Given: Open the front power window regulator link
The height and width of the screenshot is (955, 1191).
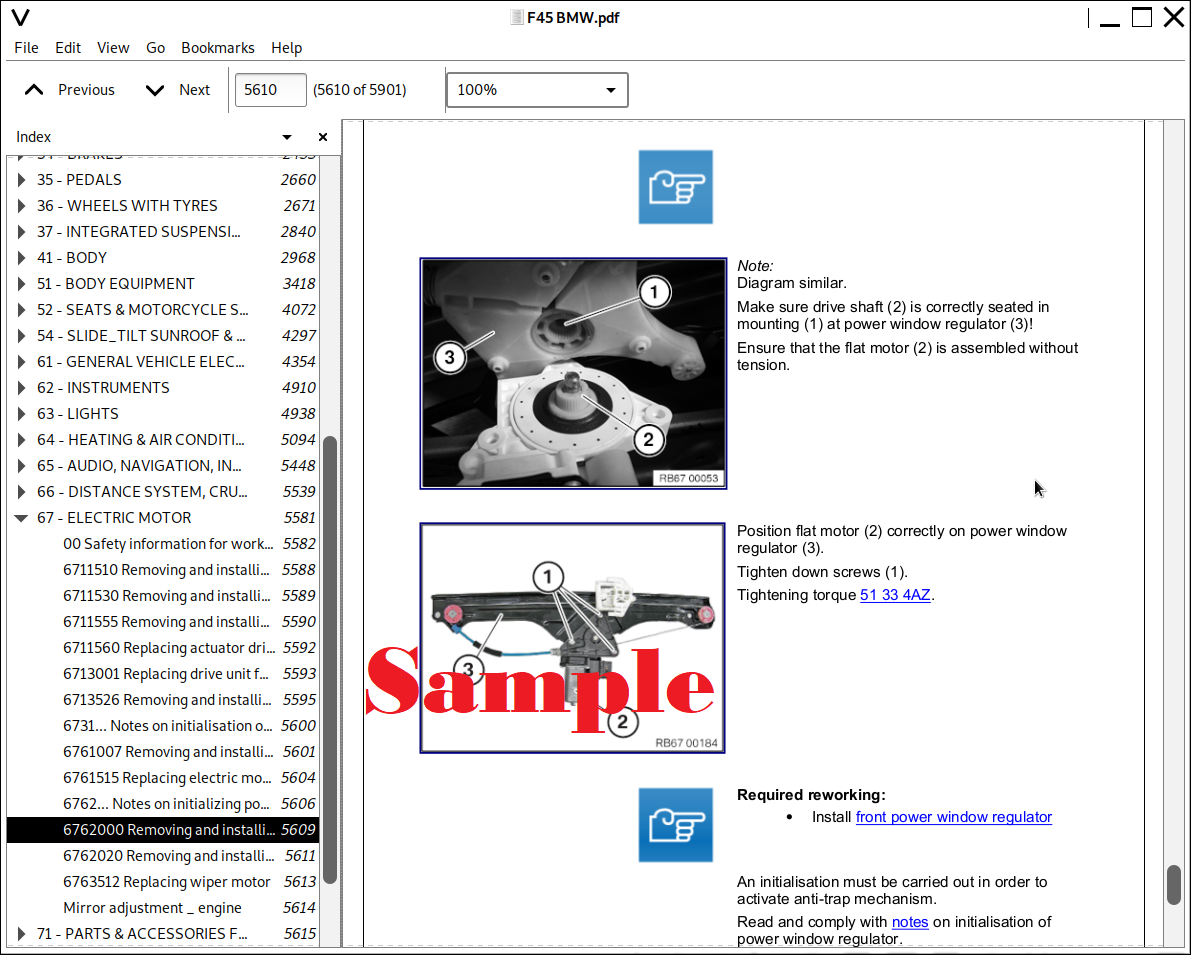Looking at the screenshot, I should (x=953, y=817).
